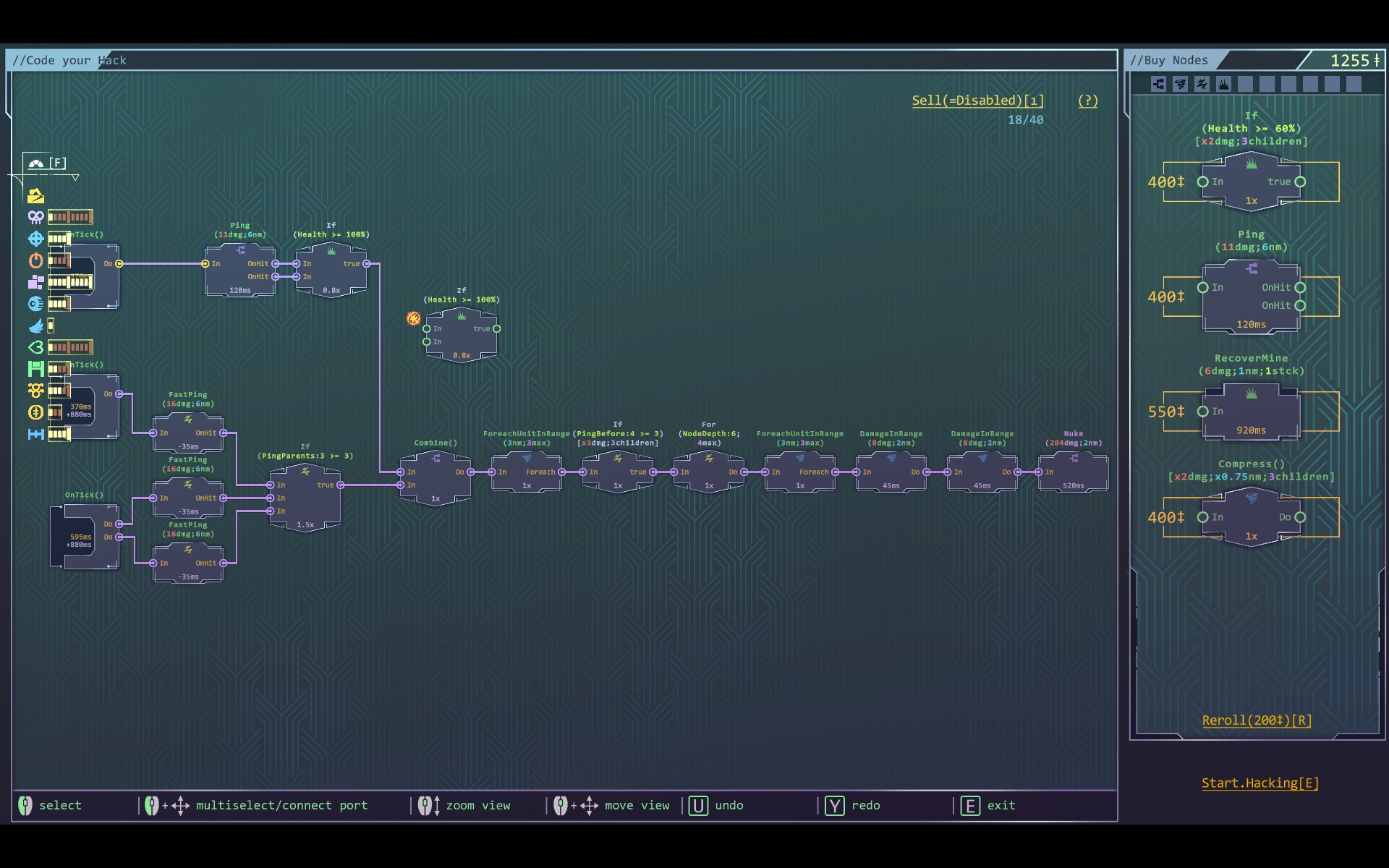Toggle the speedometer stats panel [F]

point(36,163)
